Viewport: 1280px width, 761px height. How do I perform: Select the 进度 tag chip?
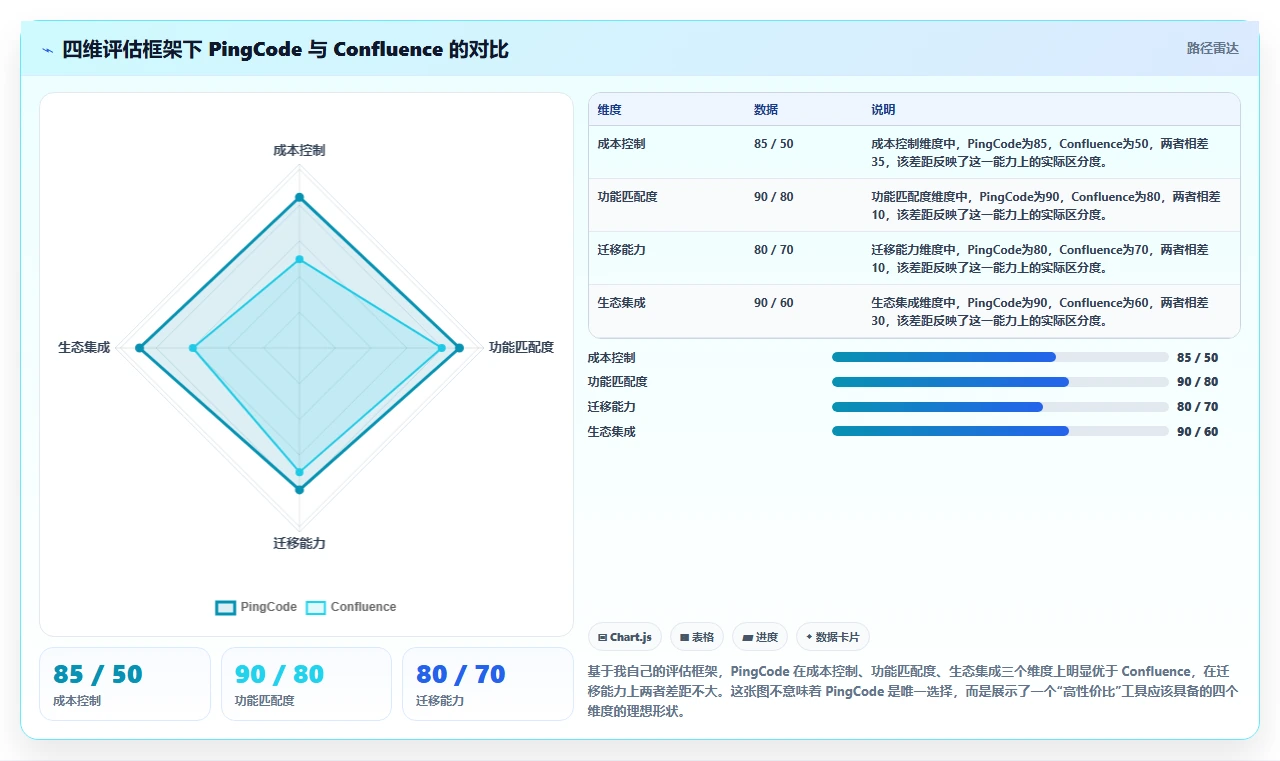[x=760, y=637]
